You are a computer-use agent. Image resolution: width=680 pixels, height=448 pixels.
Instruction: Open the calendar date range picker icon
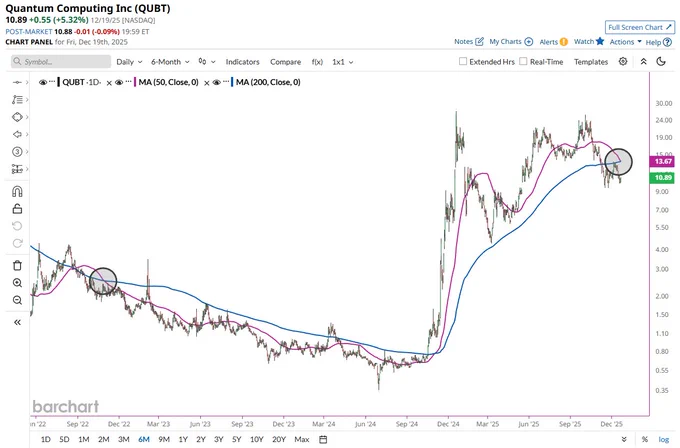(323, 439)
